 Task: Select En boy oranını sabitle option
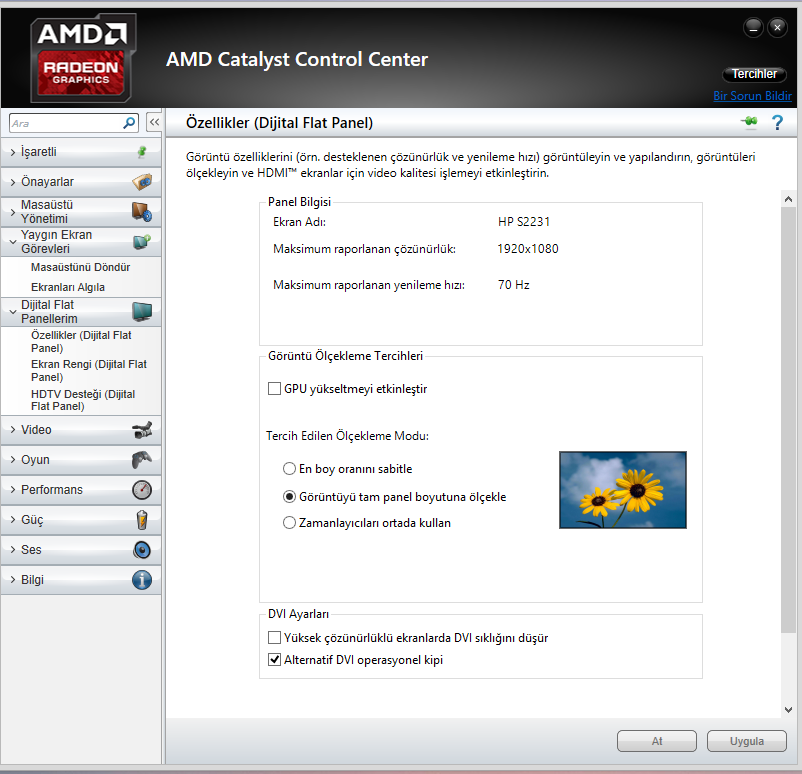tap(289, 469)
